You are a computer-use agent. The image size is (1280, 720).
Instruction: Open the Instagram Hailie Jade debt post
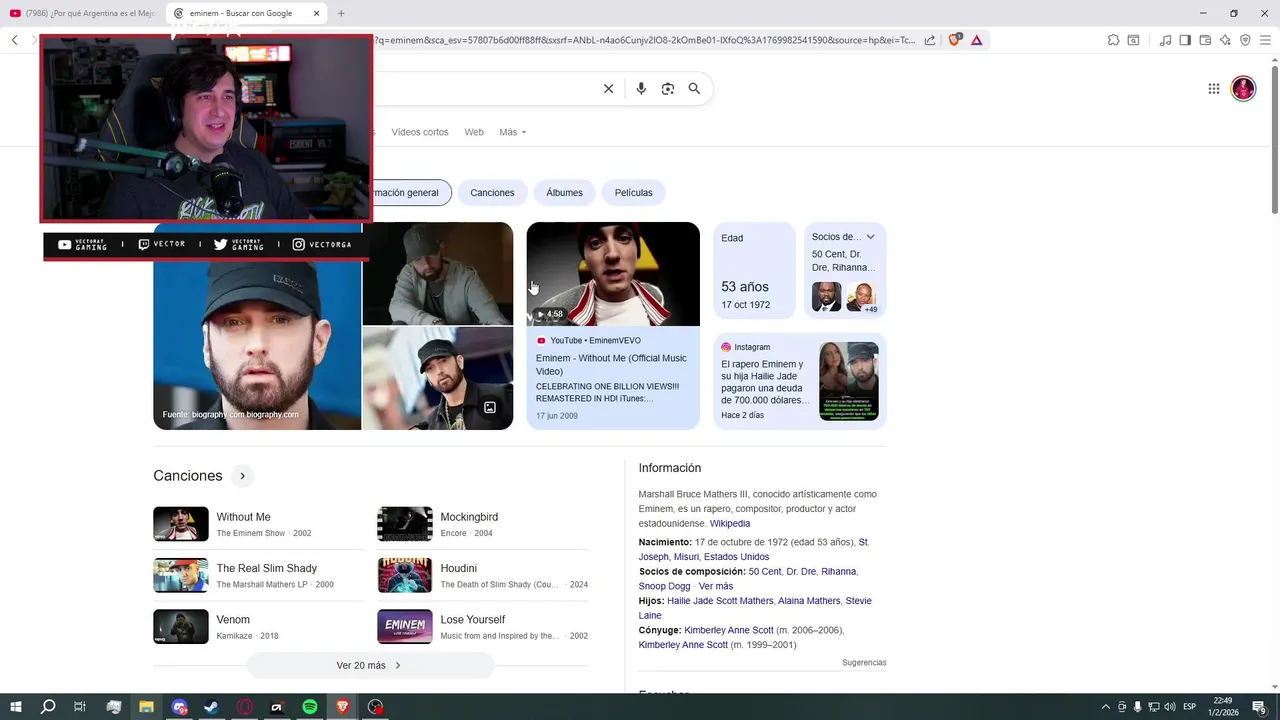(800, 381)
